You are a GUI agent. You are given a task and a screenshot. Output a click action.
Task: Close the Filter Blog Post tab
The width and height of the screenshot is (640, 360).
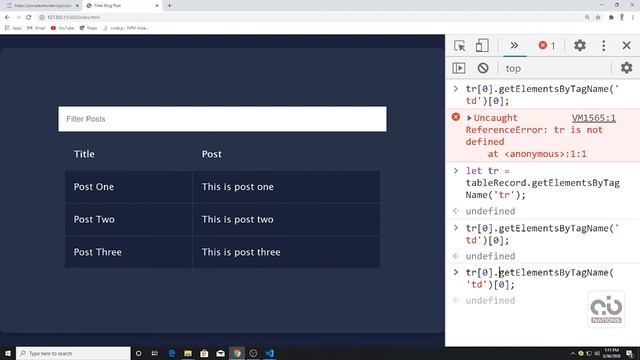coord(157,6)
